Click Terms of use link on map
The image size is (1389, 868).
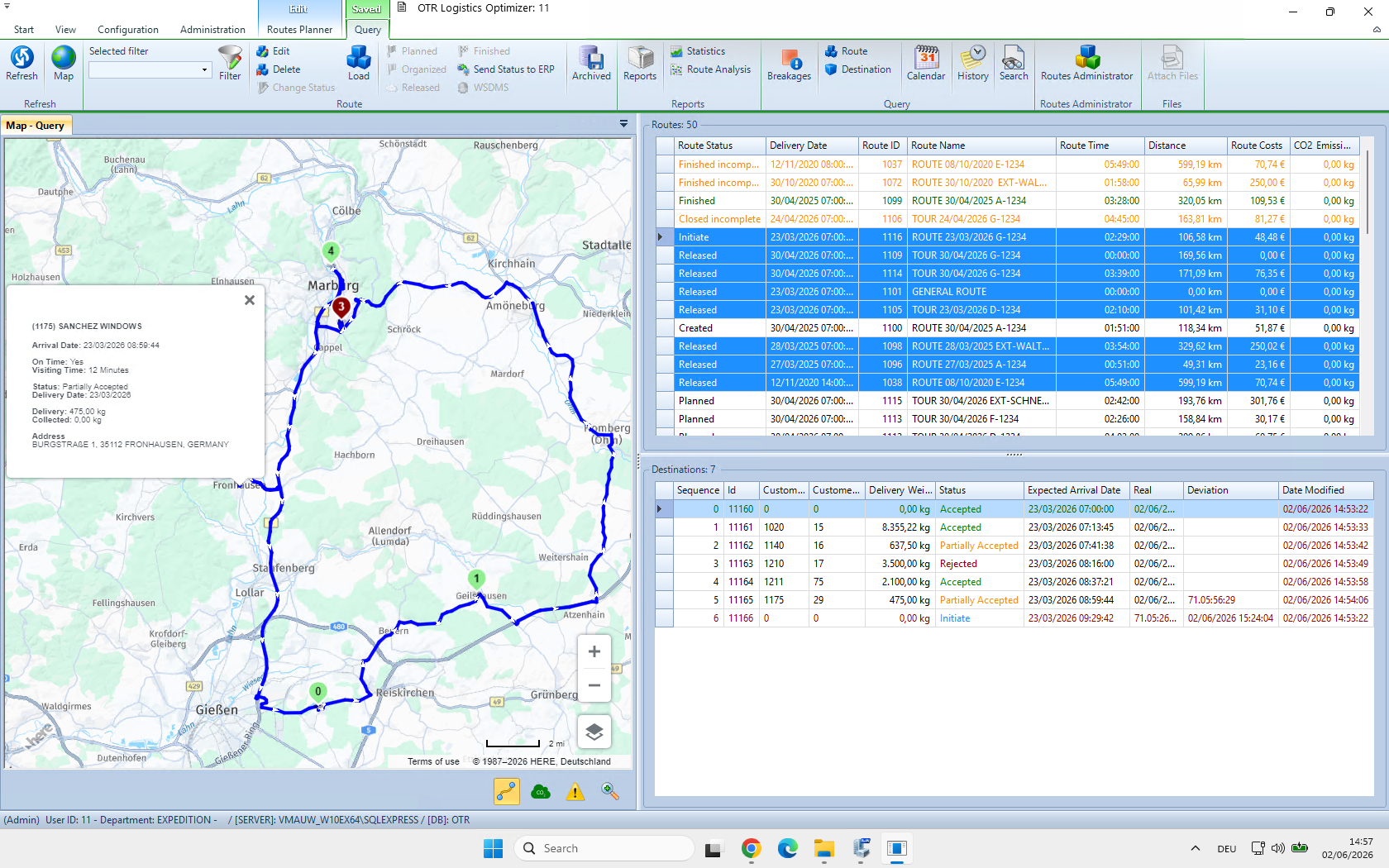click(433, 762)
